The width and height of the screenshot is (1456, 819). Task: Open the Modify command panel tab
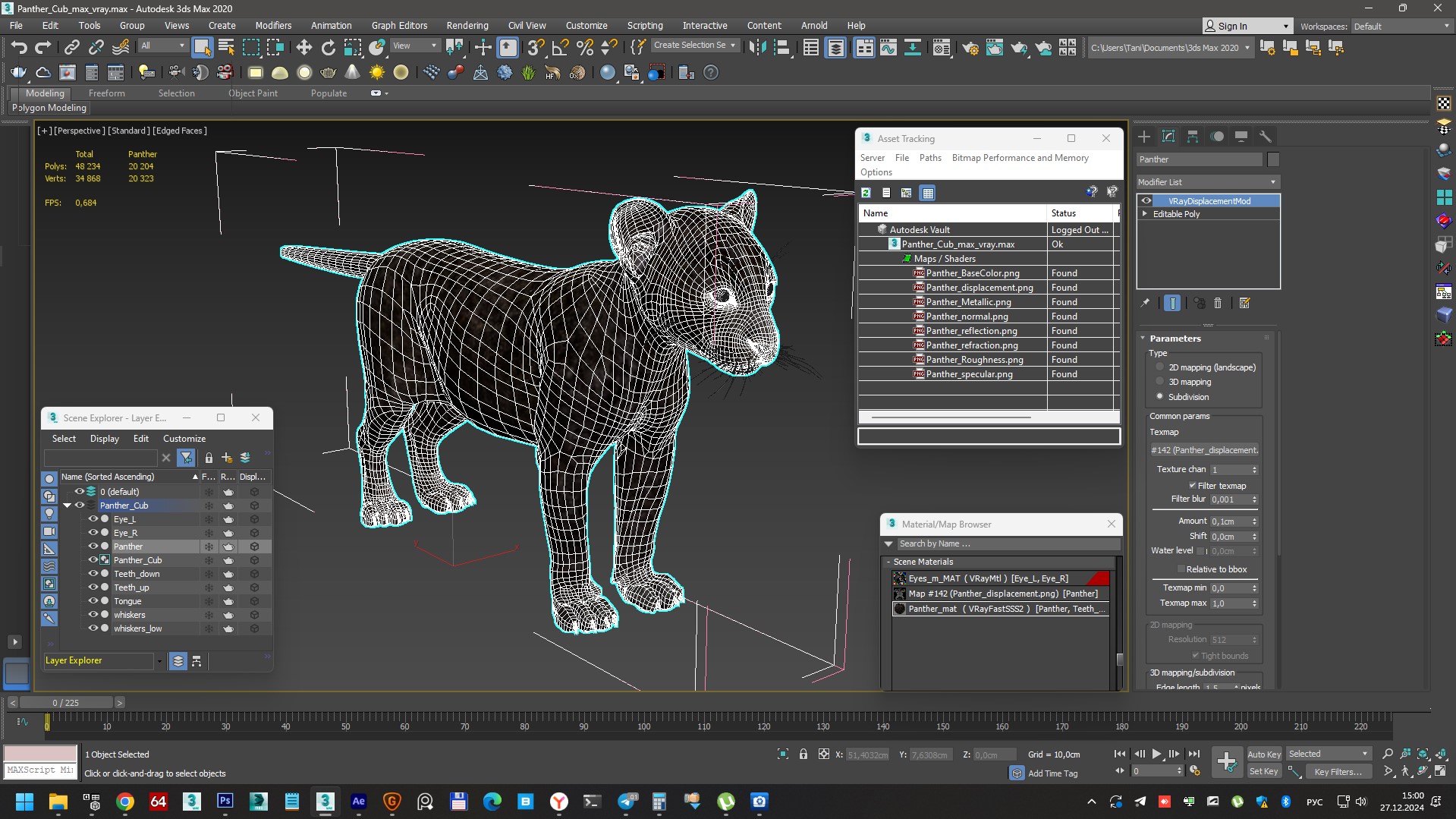pyautogui.click(x=1168, y=137)
